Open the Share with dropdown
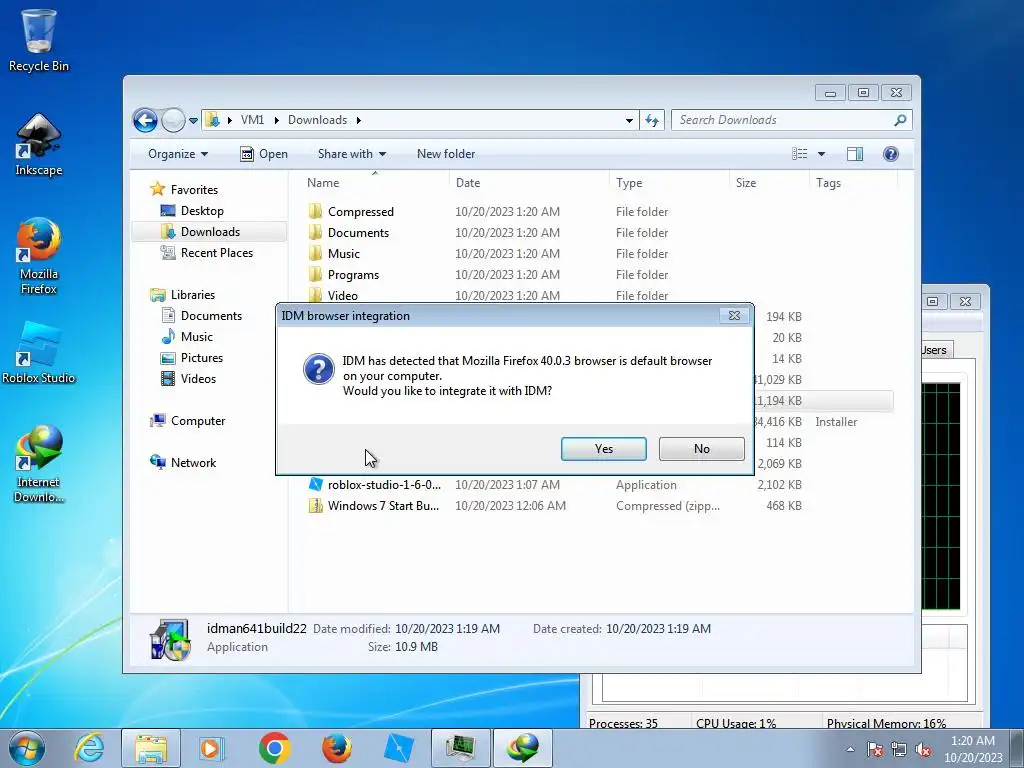Screen dimensions: 1024x768 click(x=351, y=154)
